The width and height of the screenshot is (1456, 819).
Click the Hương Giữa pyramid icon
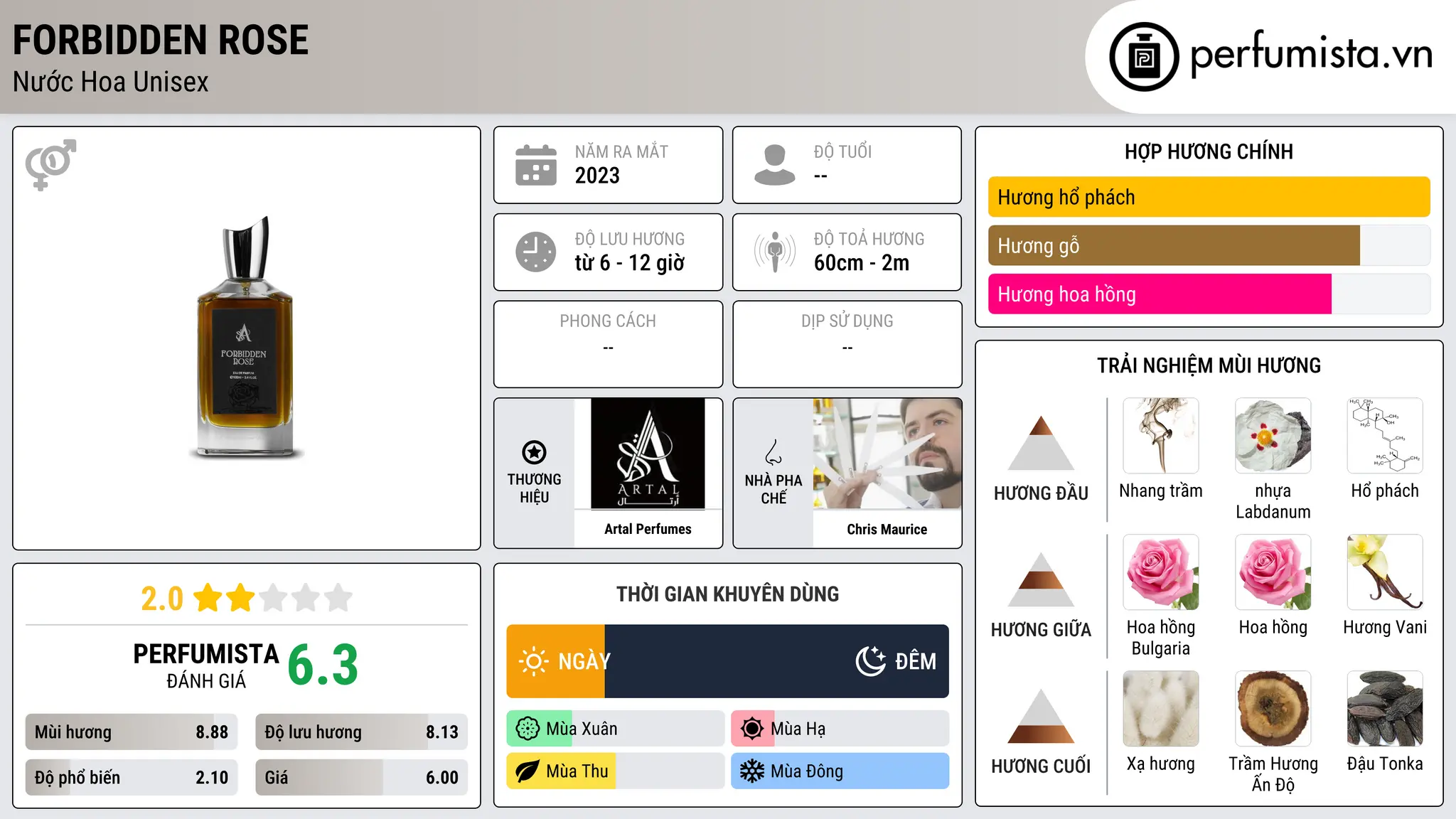[1042, 579]
